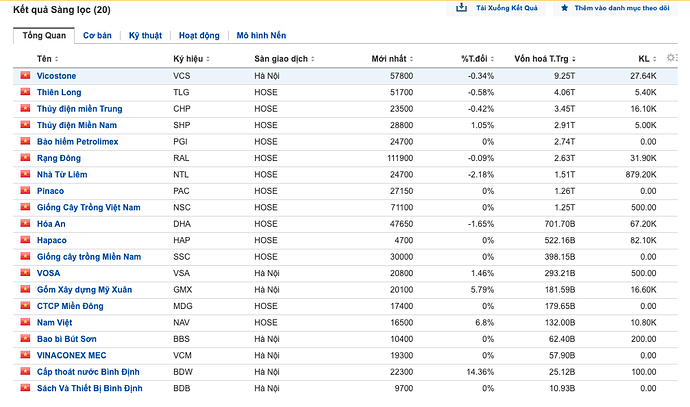Switch to the Cơ bản tab
Image resolution: width=690 pixels, height=407 pixels.
point(97,35)
